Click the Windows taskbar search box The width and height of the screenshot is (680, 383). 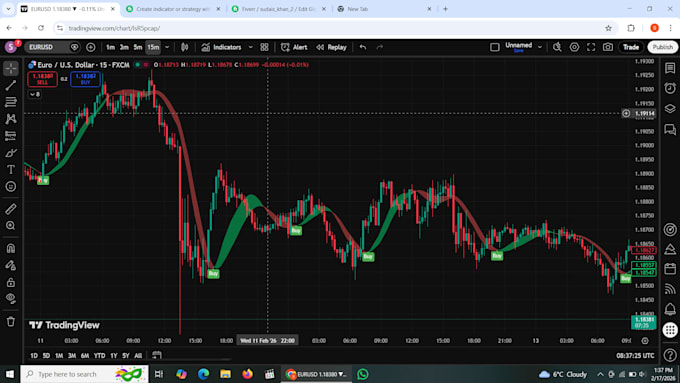(85, 374)
